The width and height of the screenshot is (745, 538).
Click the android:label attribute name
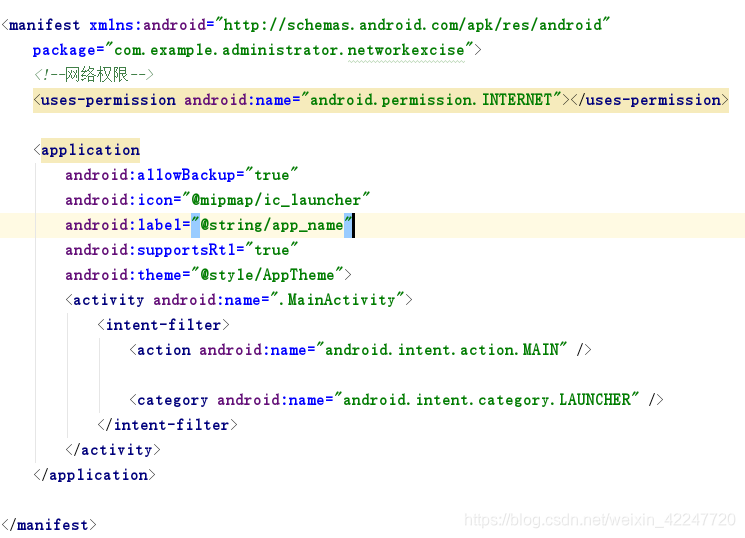click(x=123, y=225)
